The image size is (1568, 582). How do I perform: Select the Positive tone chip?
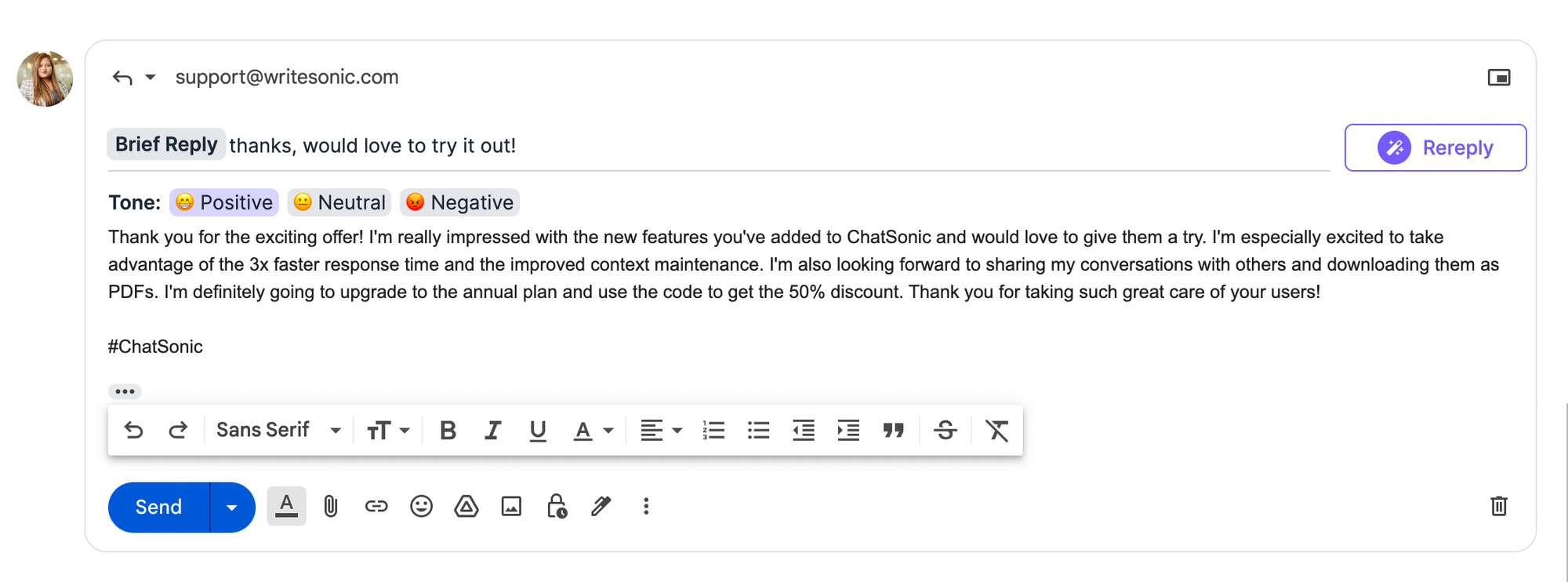tap(223, 202)
